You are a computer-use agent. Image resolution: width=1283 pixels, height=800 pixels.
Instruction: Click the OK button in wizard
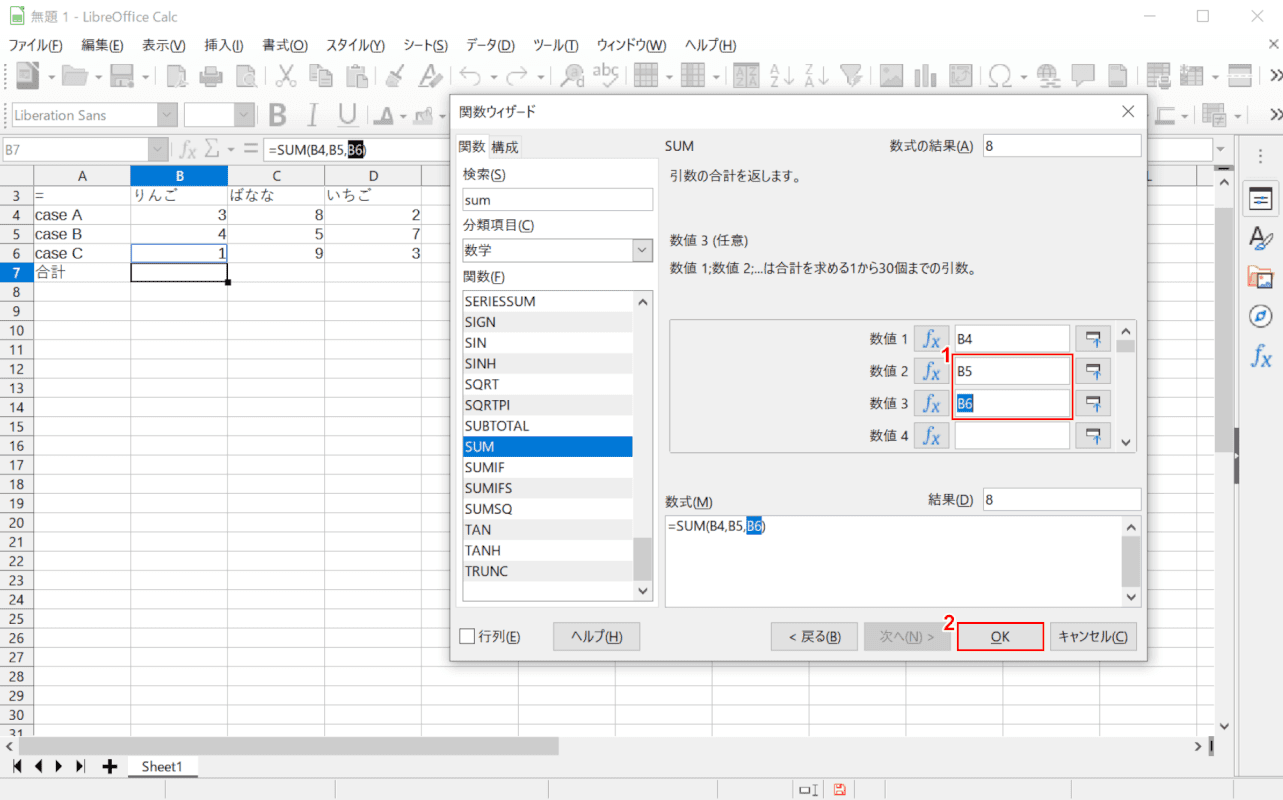1000,636
